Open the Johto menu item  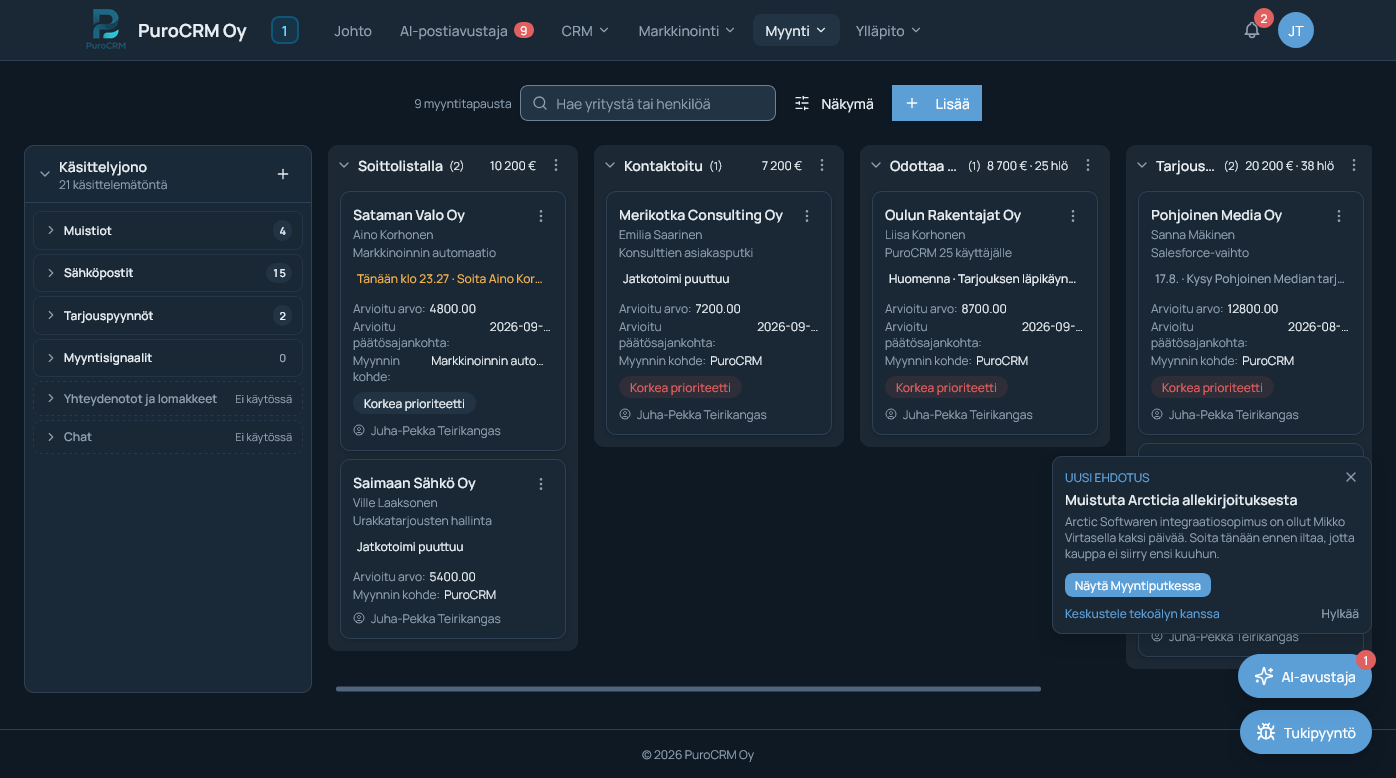point(353,30)
